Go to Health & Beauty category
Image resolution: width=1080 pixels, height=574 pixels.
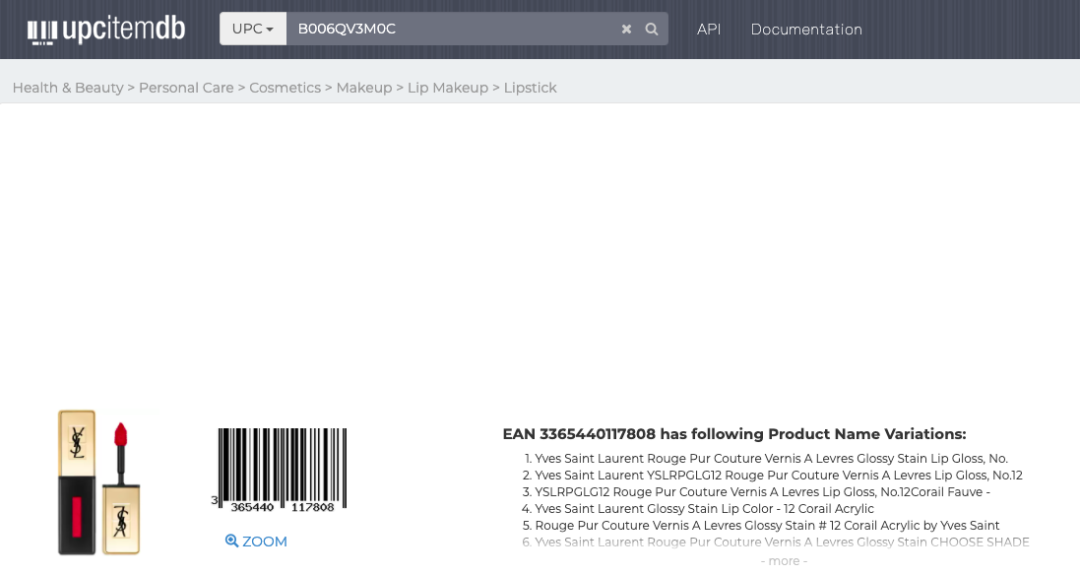(x=68, y=88)
